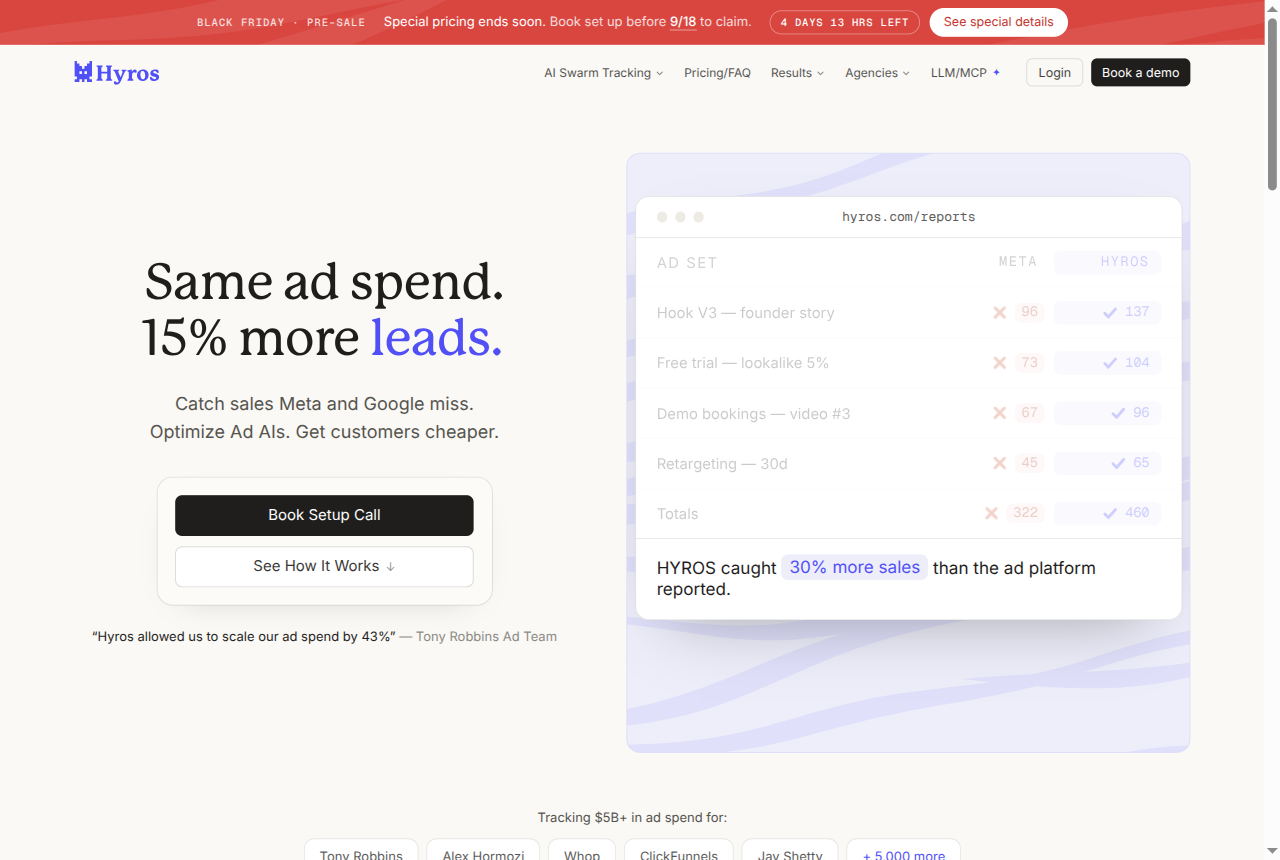Click the Whop chip
1280x860 pixels.
click(582, 850)
